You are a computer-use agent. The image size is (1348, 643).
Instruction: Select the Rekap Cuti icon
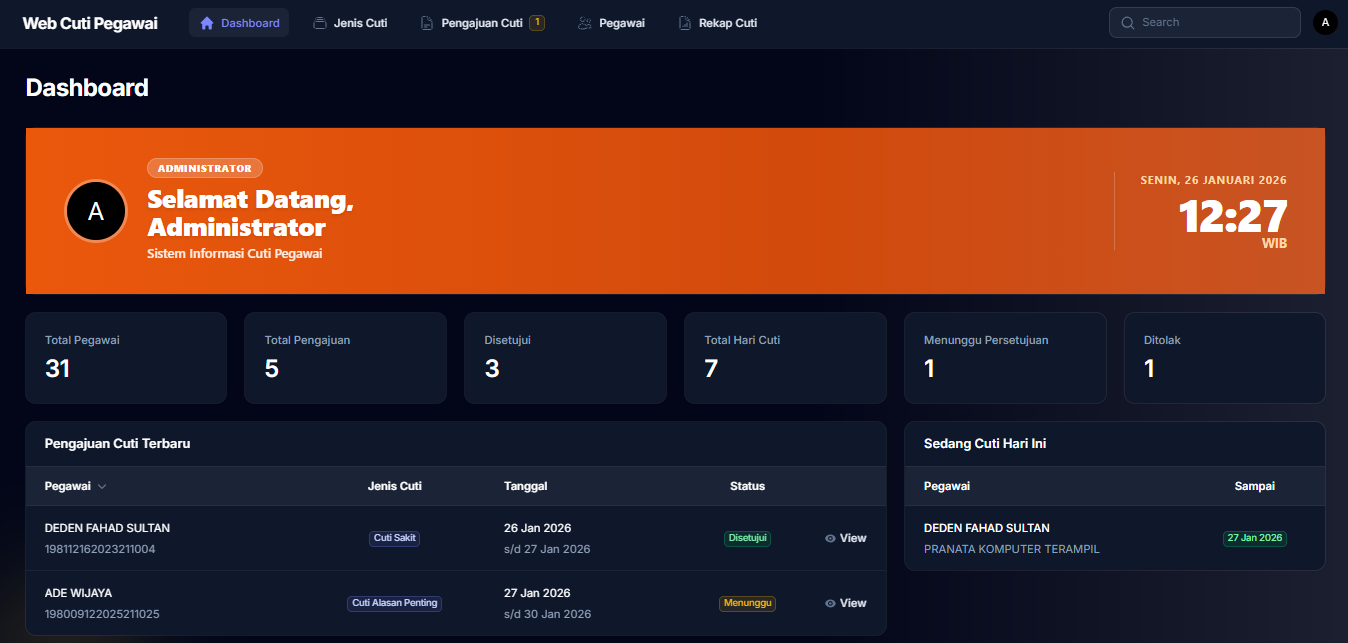click(686, 22)
